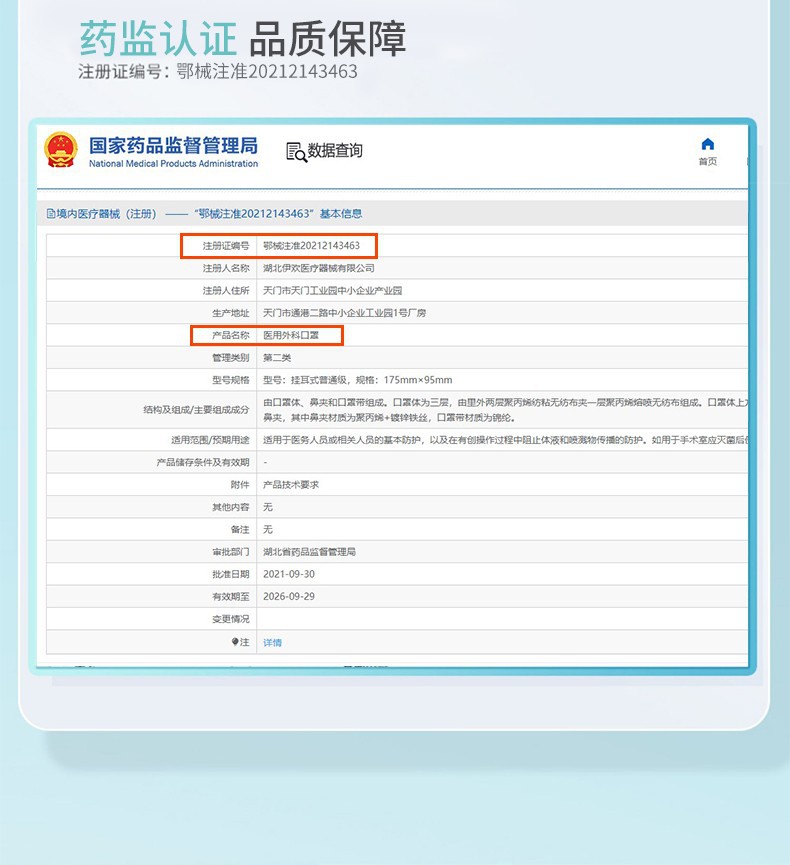The height and width of the screenshot is (865, 790).
Task: Click the approving department 湖北省药品监督管理局
Action: pyautogui.click(x=309, y=552)
